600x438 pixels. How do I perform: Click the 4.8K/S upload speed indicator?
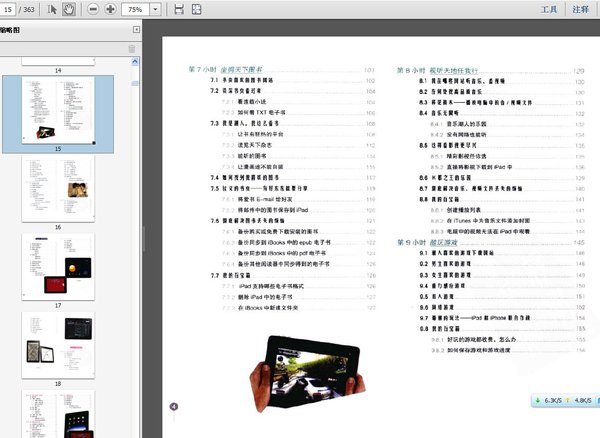[x=578, y=400]
